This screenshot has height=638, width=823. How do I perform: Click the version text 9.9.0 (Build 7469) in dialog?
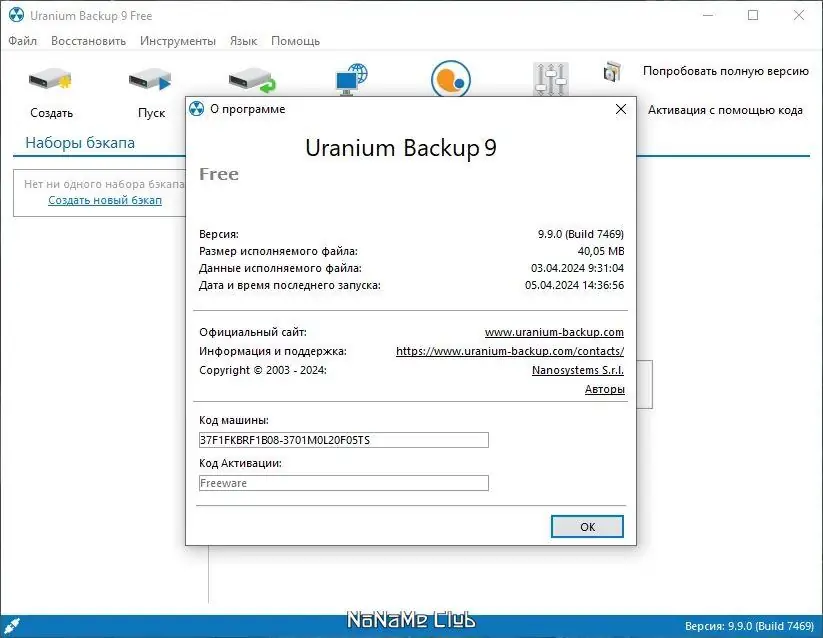click(581, 234)
